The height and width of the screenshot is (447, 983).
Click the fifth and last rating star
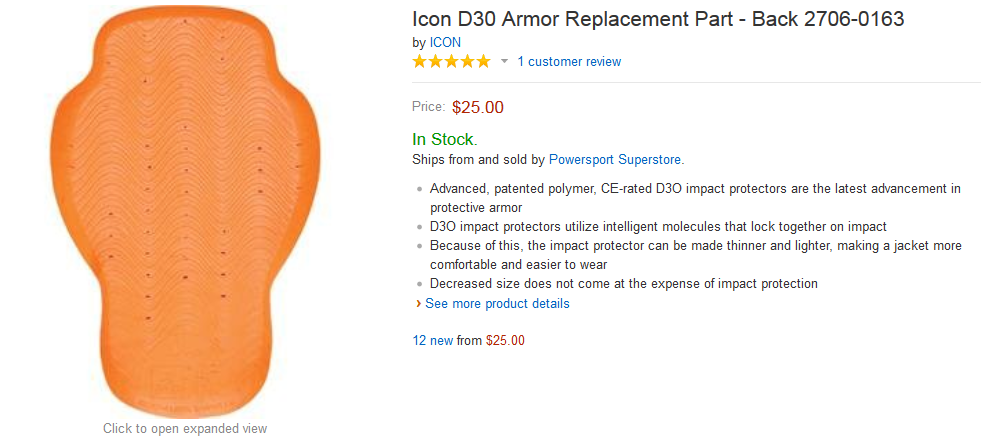coord(483,62)
